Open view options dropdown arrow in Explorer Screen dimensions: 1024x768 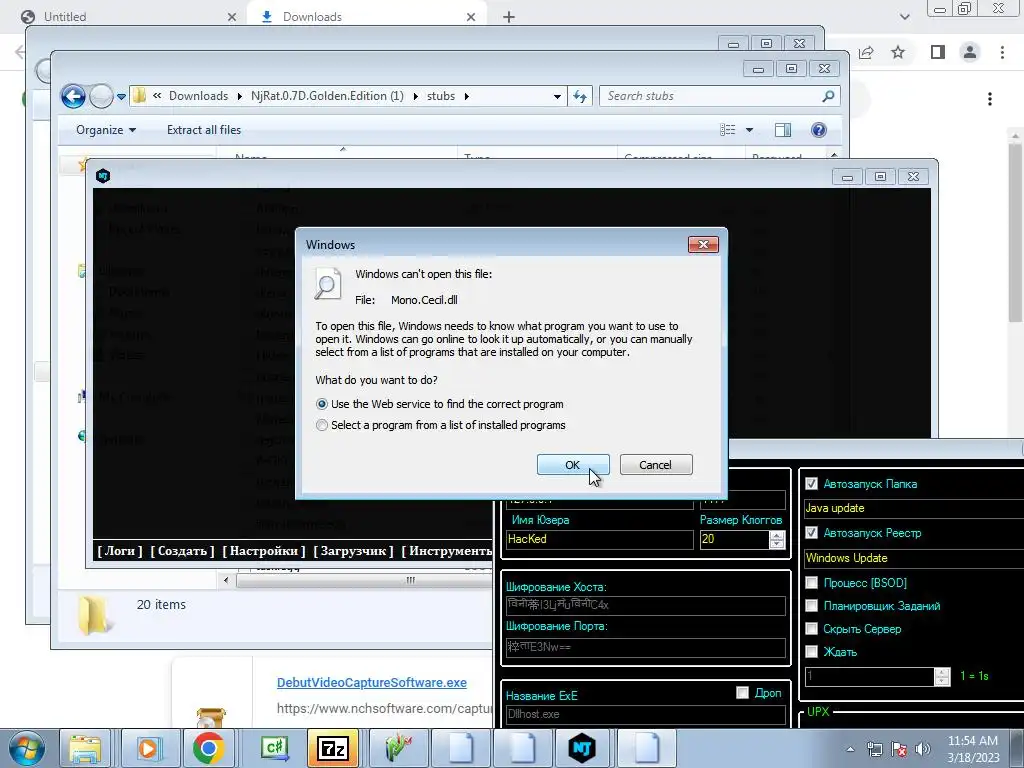point(750,130)
